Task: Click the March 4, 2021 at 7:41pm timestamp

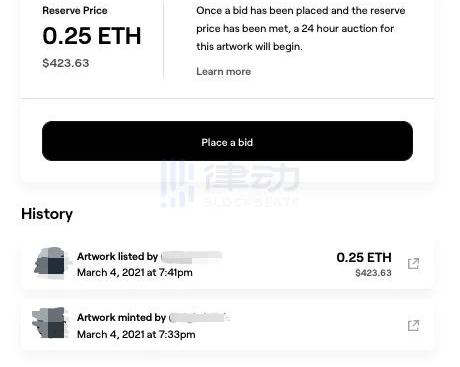Action: (x=135, y=272)
